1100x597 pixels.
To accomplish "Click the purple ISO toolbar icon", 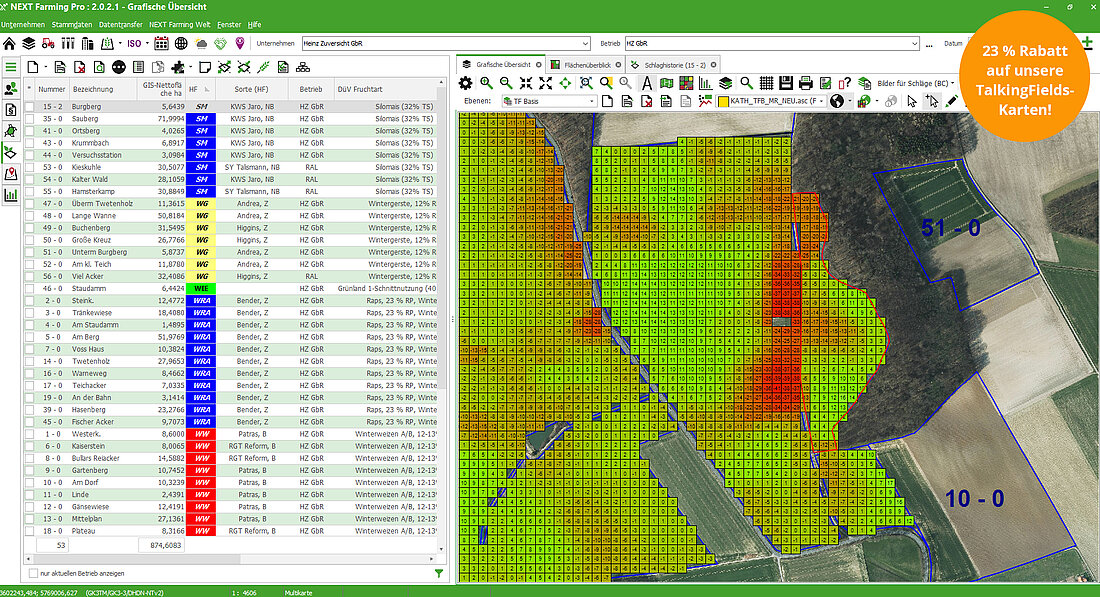I will tap(133, 43).
